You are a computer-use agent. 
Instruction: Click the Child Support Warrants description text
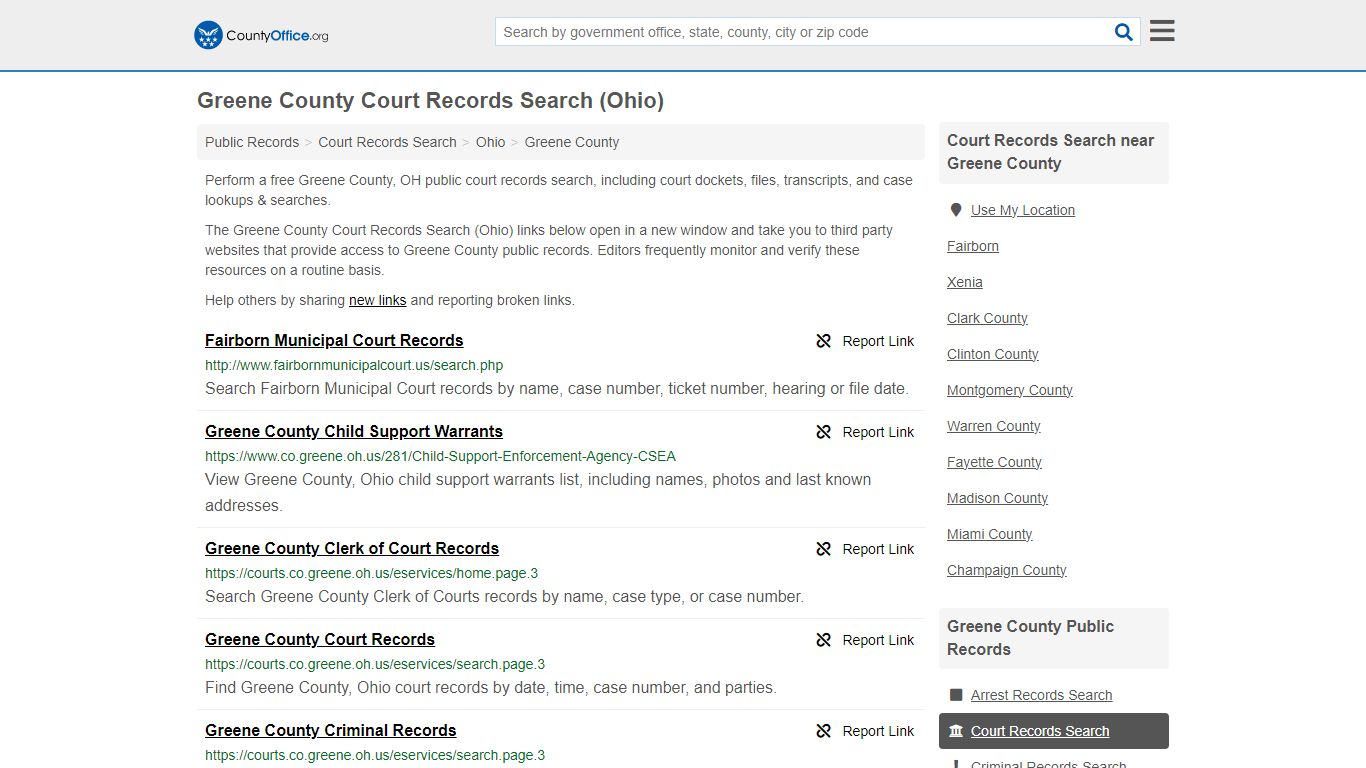(538, 492)
